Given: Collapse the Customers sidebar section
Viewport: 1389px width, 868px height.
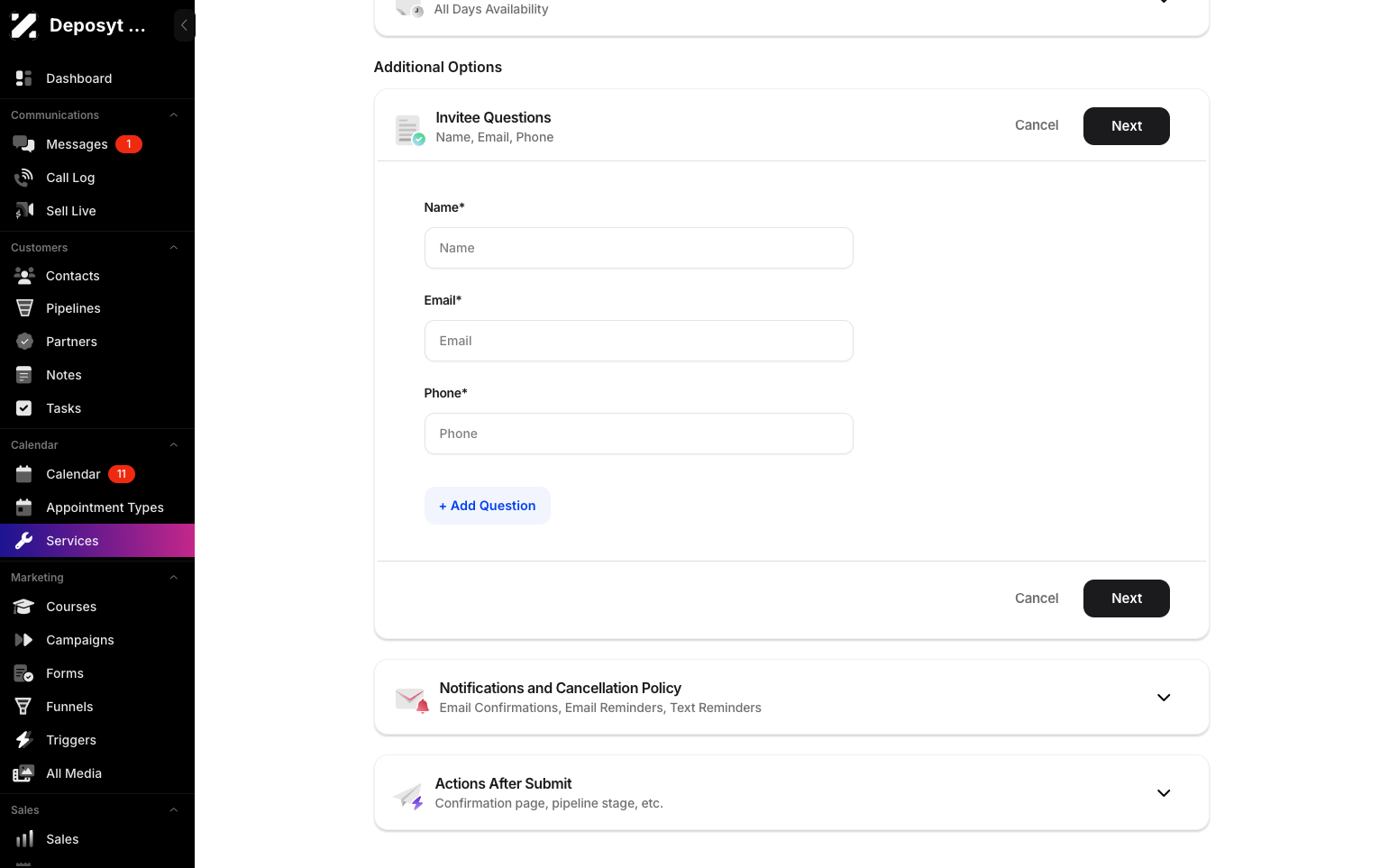Looking at the screenshot, I should 174,248.
